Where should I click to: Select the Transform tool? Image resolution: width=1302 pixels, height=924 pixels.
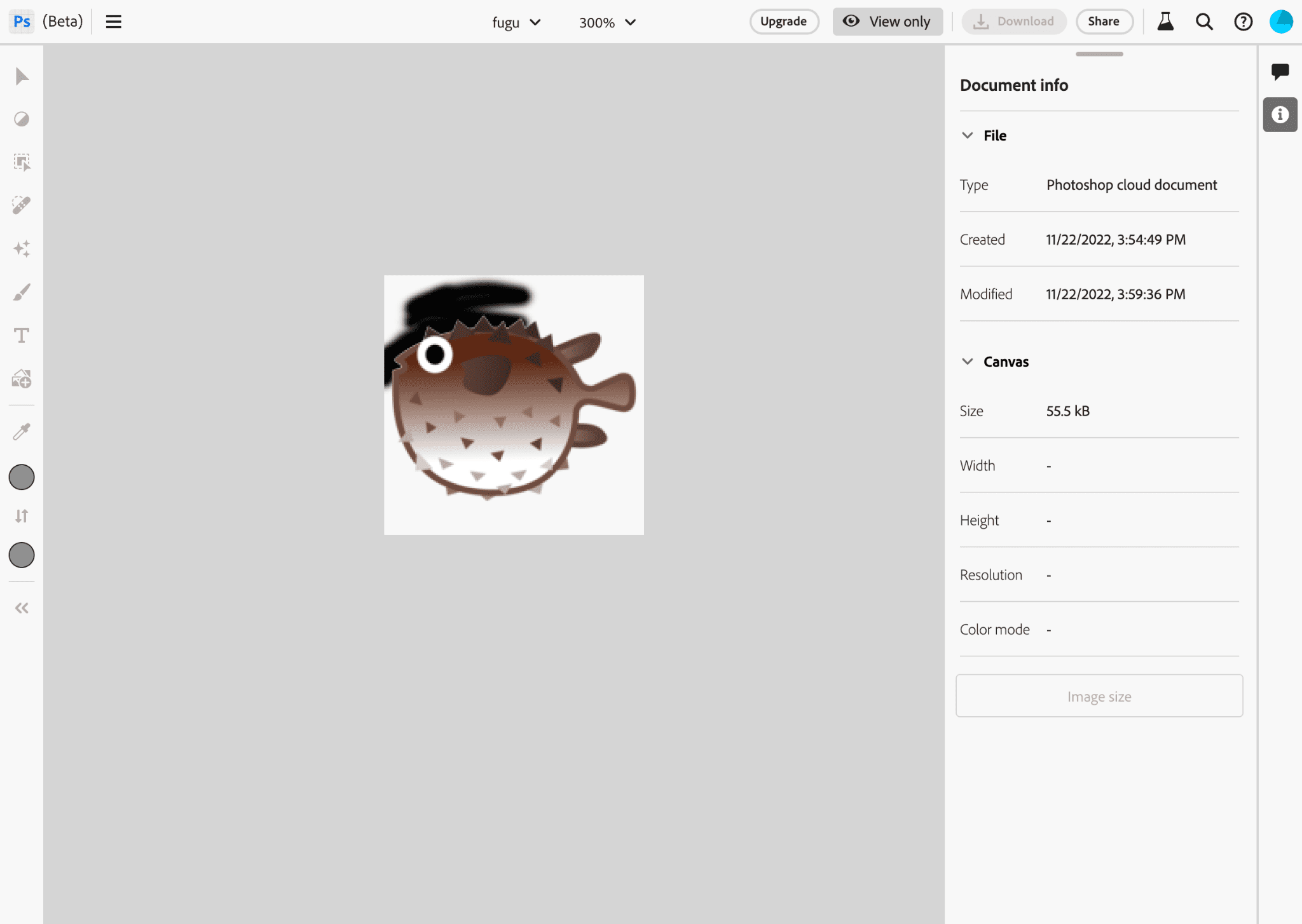pyautogui.click(x=22, y=162)
